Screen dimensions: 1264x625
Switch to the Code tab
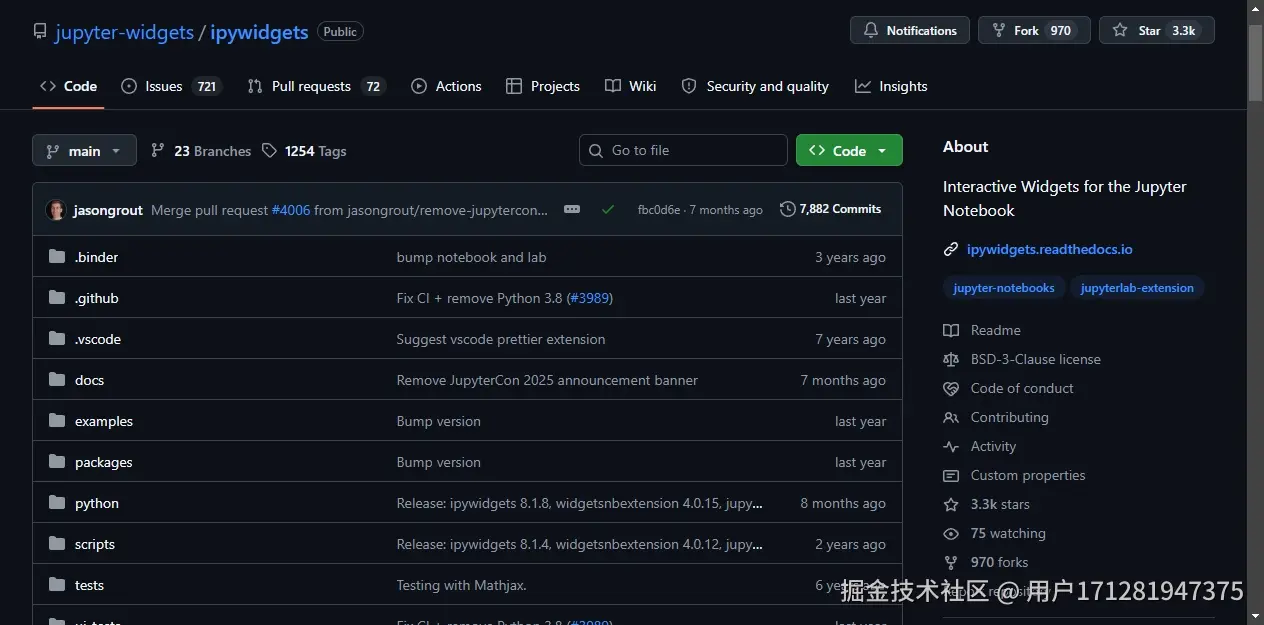68,86
